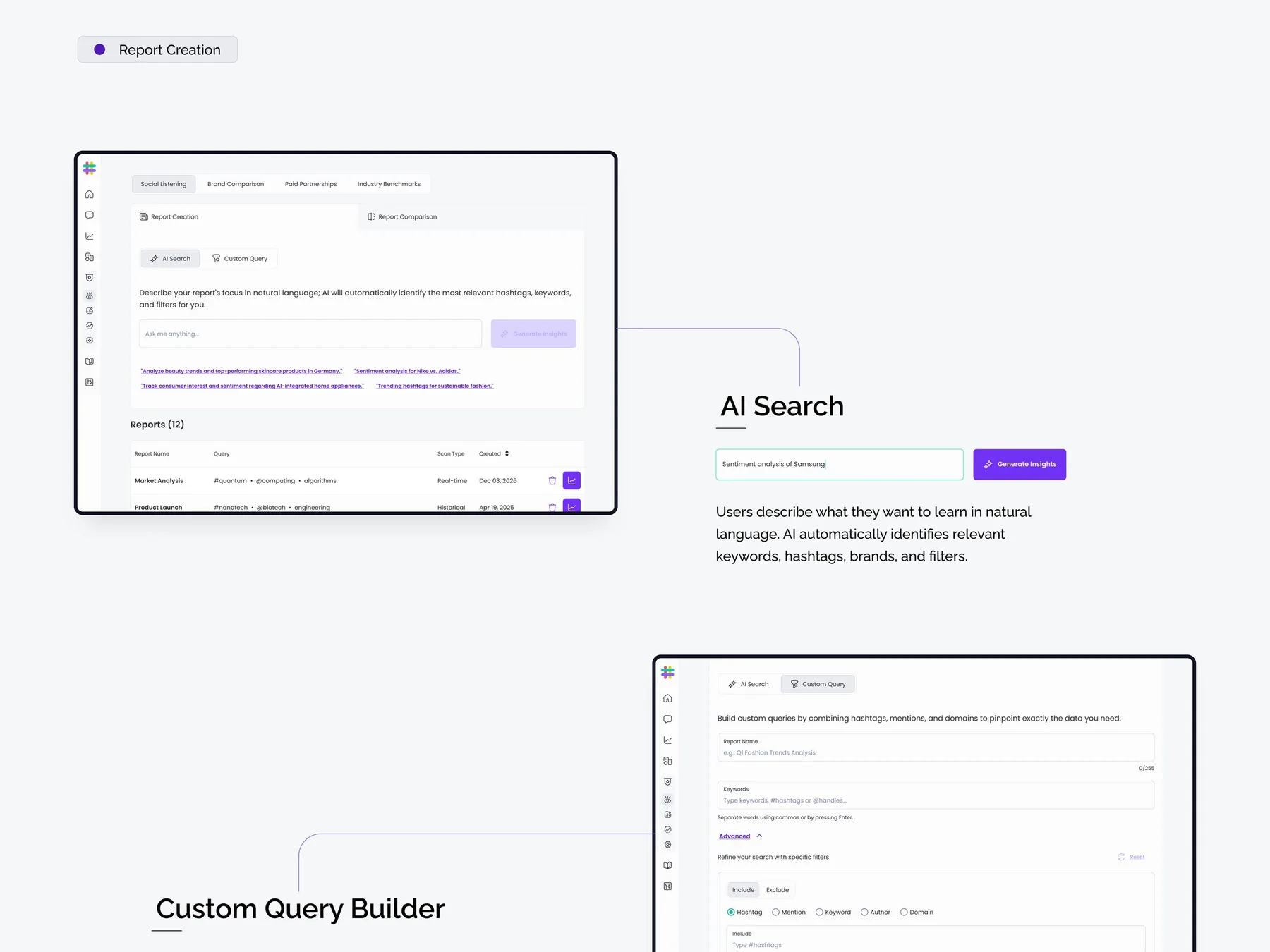
Task: Switch the filter mode to Include
Action: (x=743, y=890)
